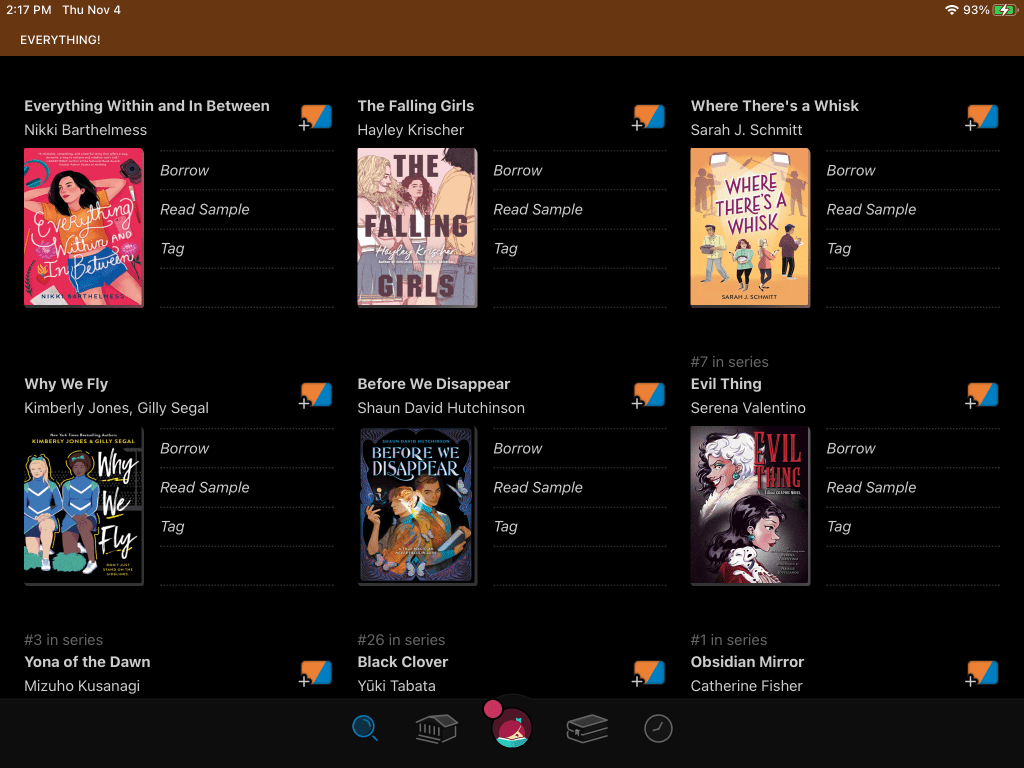The height and width of the screenshot is (768, 1024).
Task: Tap the tag-plus icon for Why We Fly
Action: (315, 396)
